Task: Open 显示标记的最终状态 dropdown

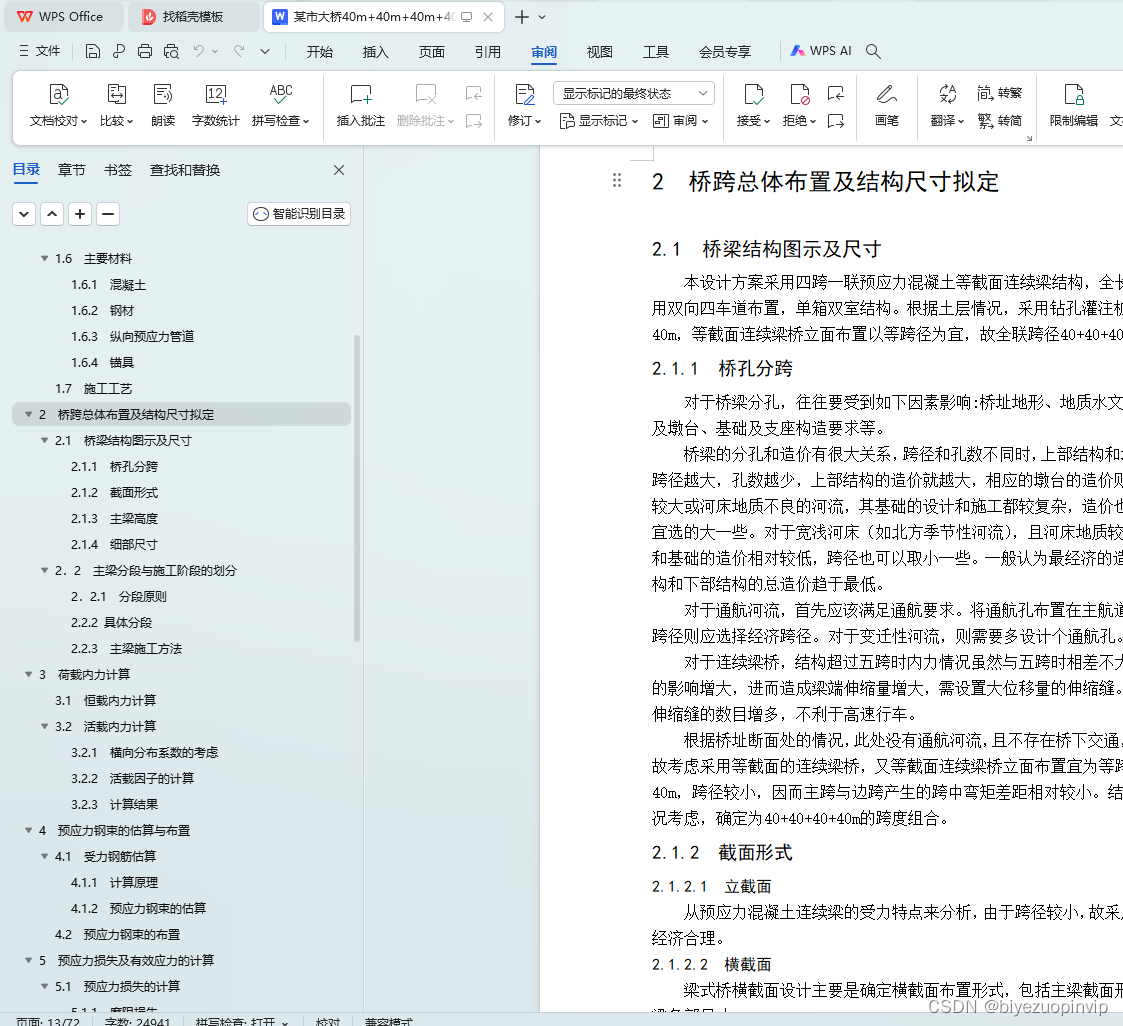Action: [634, 93]
